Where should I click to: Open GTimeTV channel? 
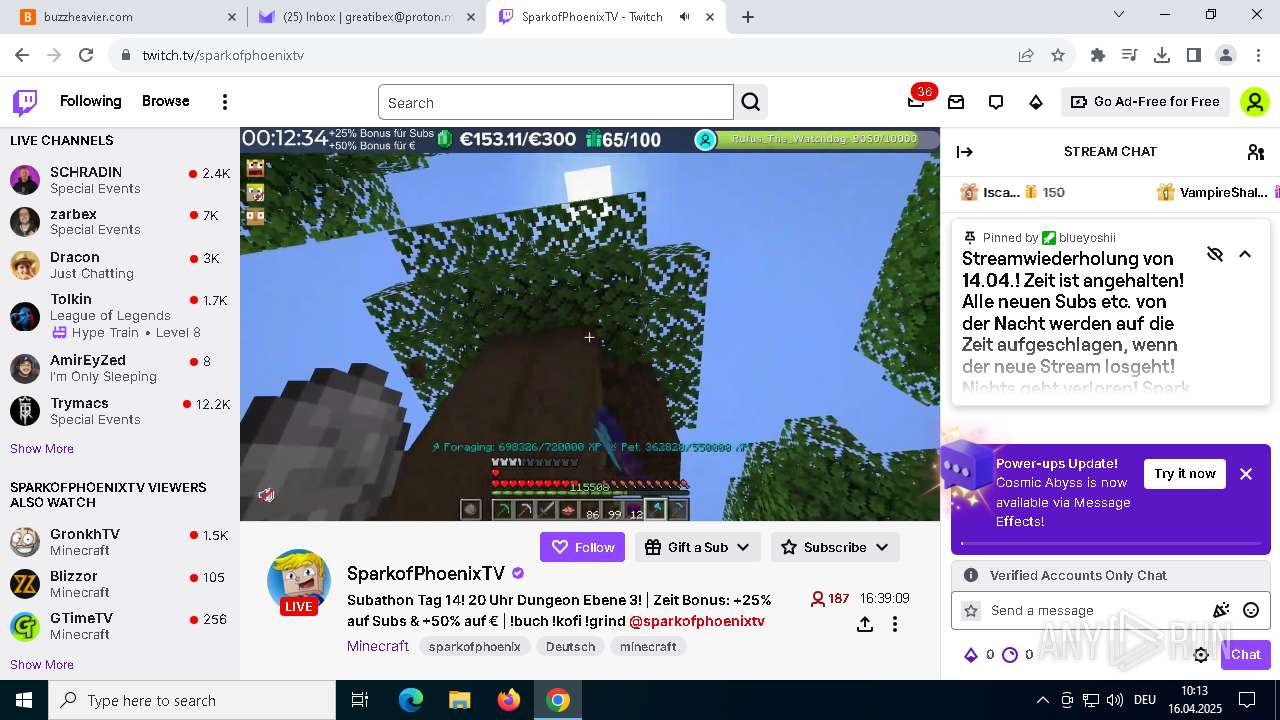[x=120, y=626]
